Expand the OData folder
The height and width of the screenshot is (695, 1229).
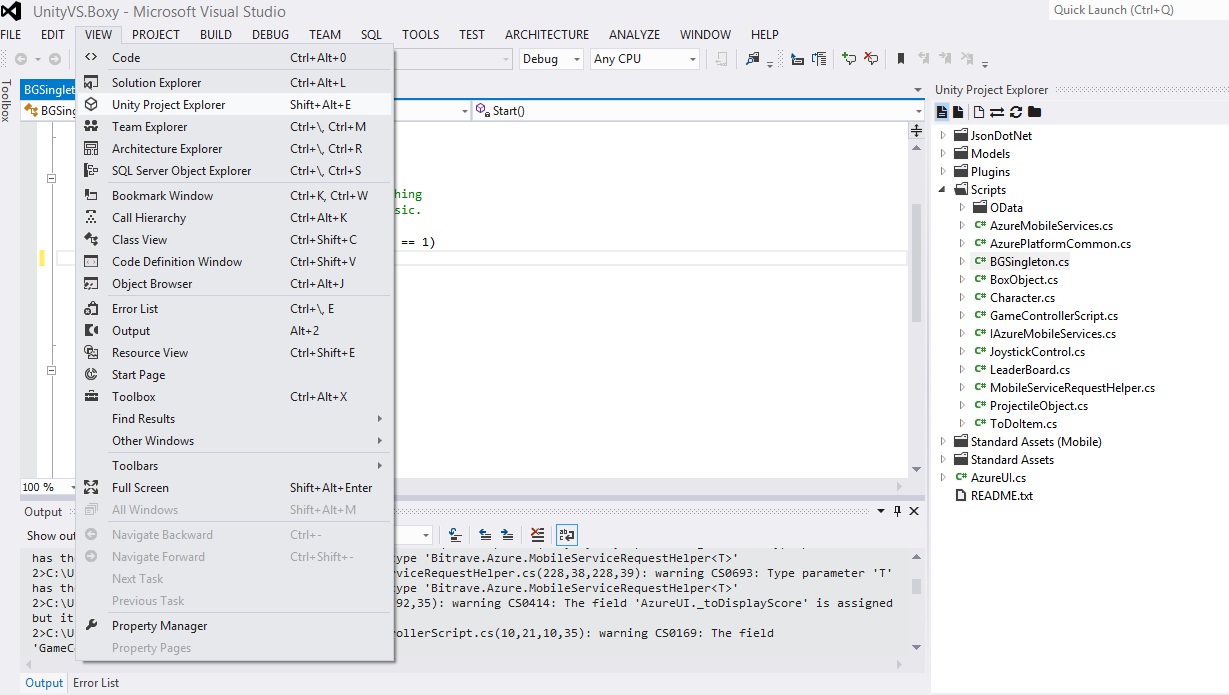(x=962, y=208)
